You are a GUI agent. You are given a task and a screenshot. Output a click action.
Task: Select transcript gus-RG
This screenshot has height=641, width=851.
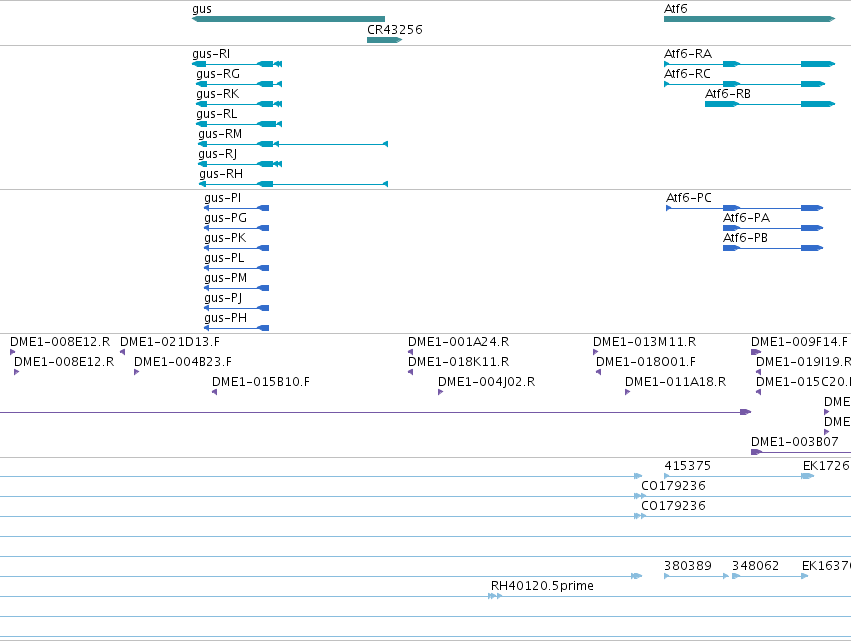(239, 84)
